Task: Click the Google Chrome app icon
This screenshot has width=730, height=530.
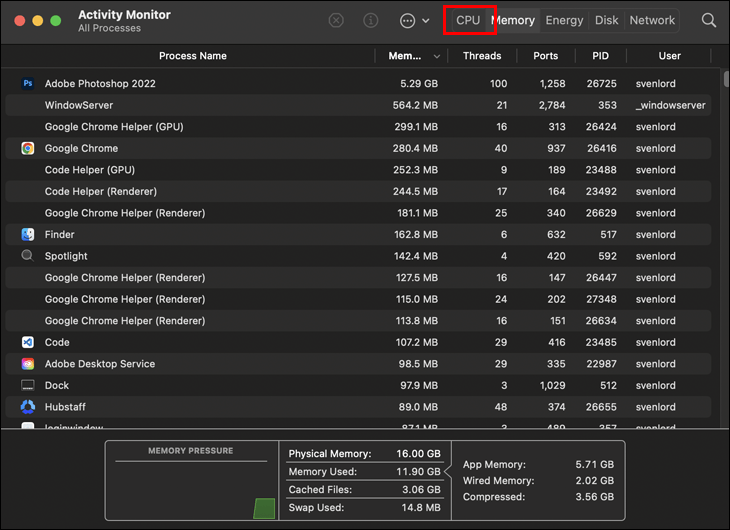Action: pyautogui.click(x=27, y=148)
